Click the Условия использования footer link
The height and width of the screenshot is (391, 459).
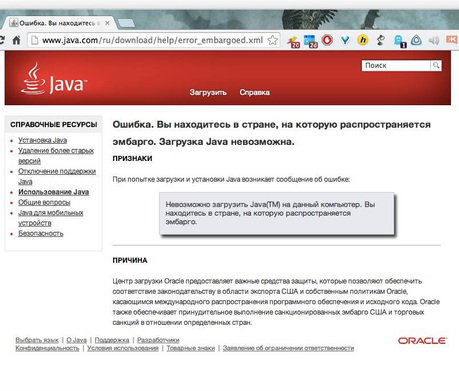pyautogui.click(x=123, y=348)
